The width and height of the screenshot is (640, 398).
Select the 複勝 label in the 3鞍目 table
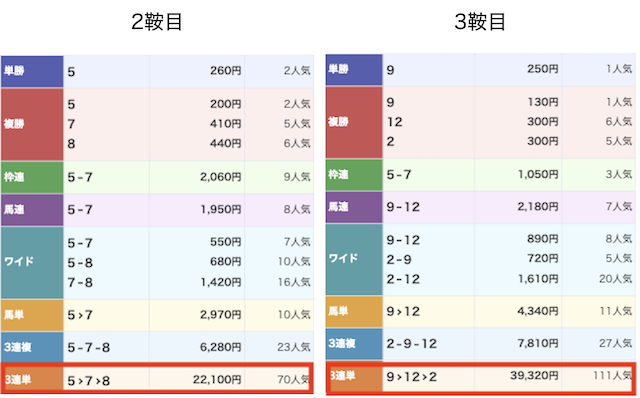point(339,122)
